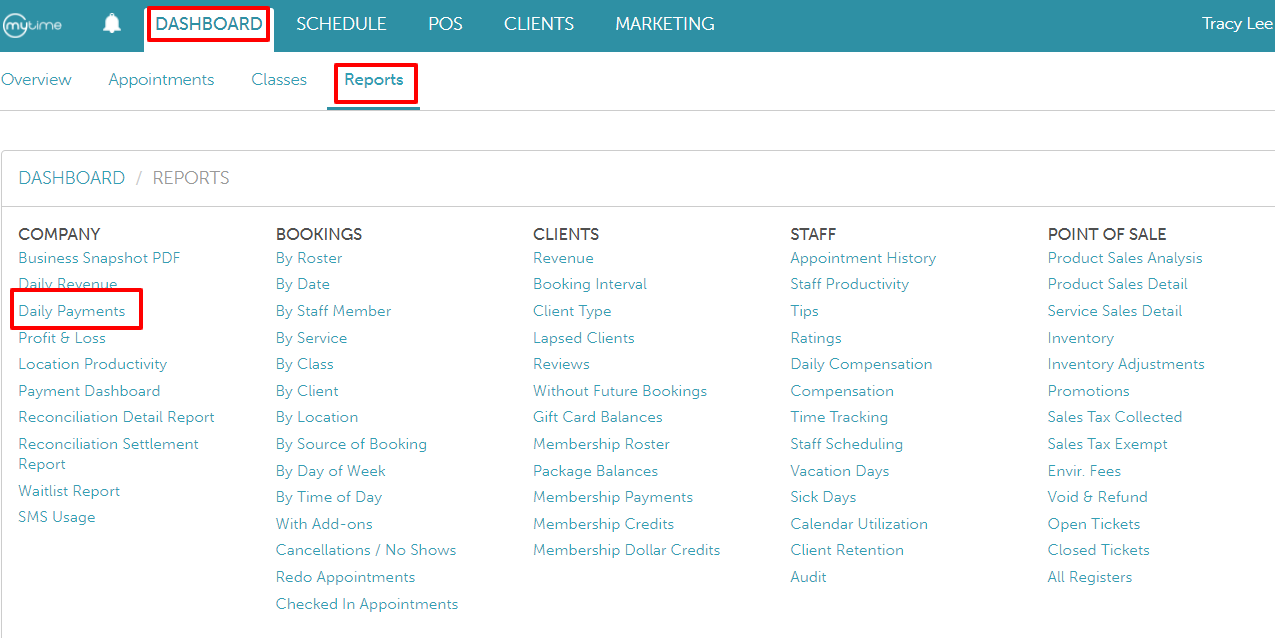Open the Closed Tickets report

click(1099, 550)
